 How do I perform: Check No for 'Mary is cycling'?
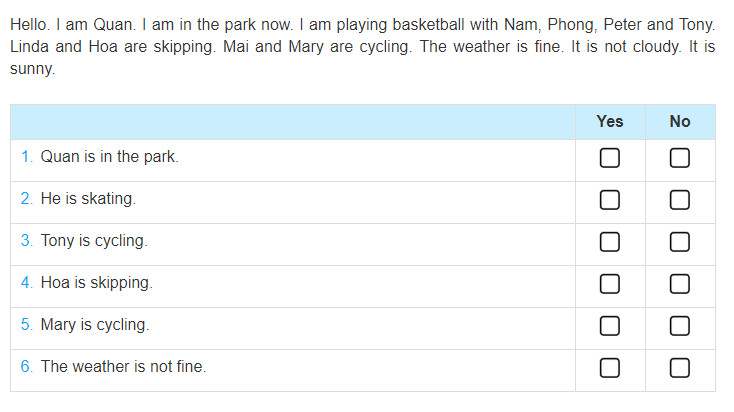pos(680,326)
